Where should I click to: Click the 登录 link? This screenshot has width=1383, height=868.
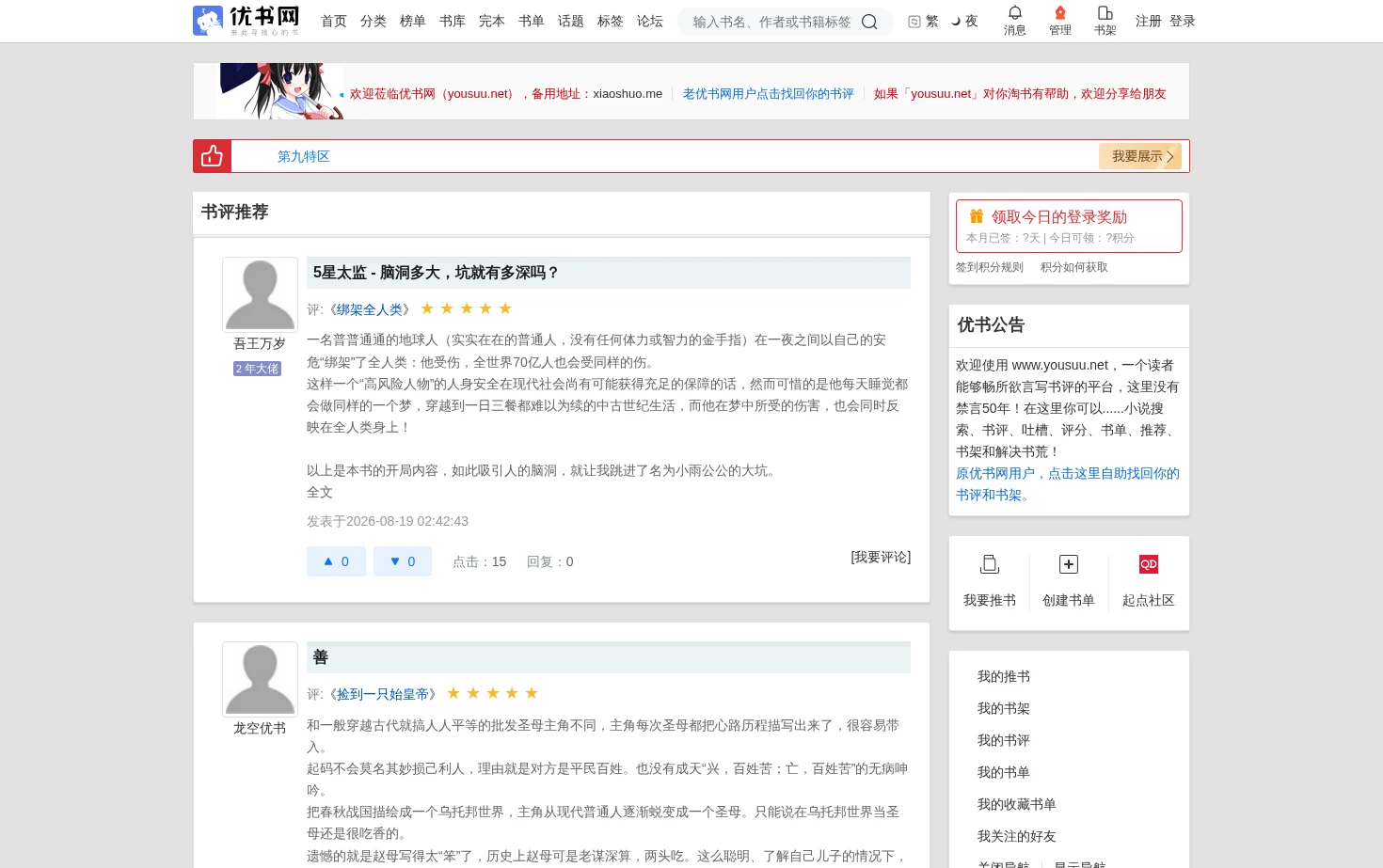point(1183,21)
